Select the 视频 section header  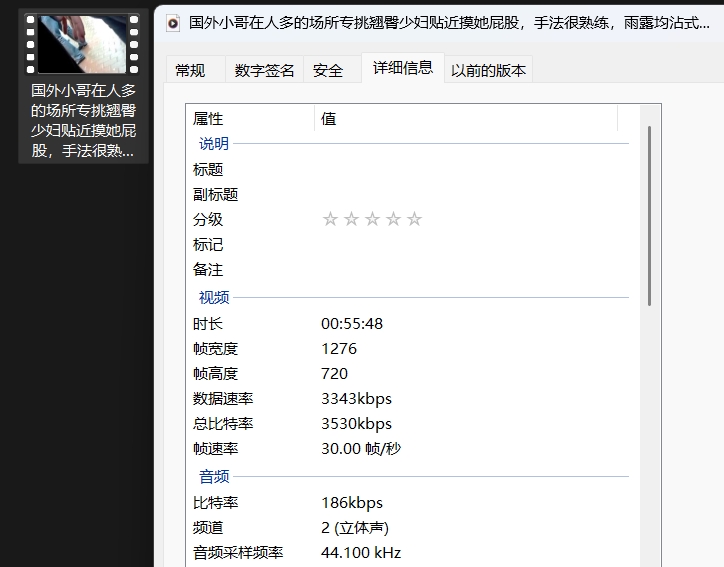pyautogui.click(x=214, y=297)
